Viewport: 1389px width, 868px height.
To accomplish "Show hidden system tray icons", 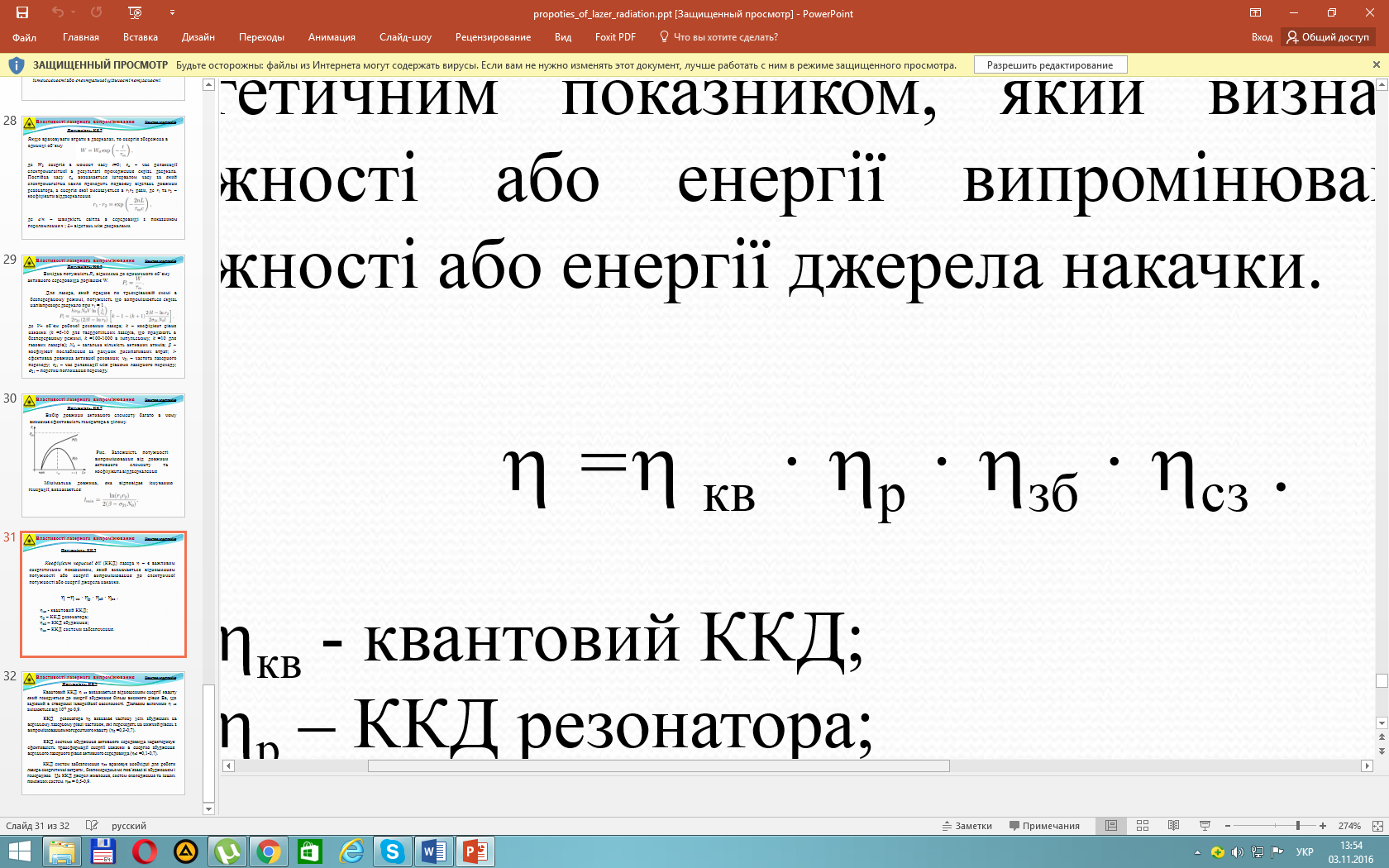I will (1197, 852).
